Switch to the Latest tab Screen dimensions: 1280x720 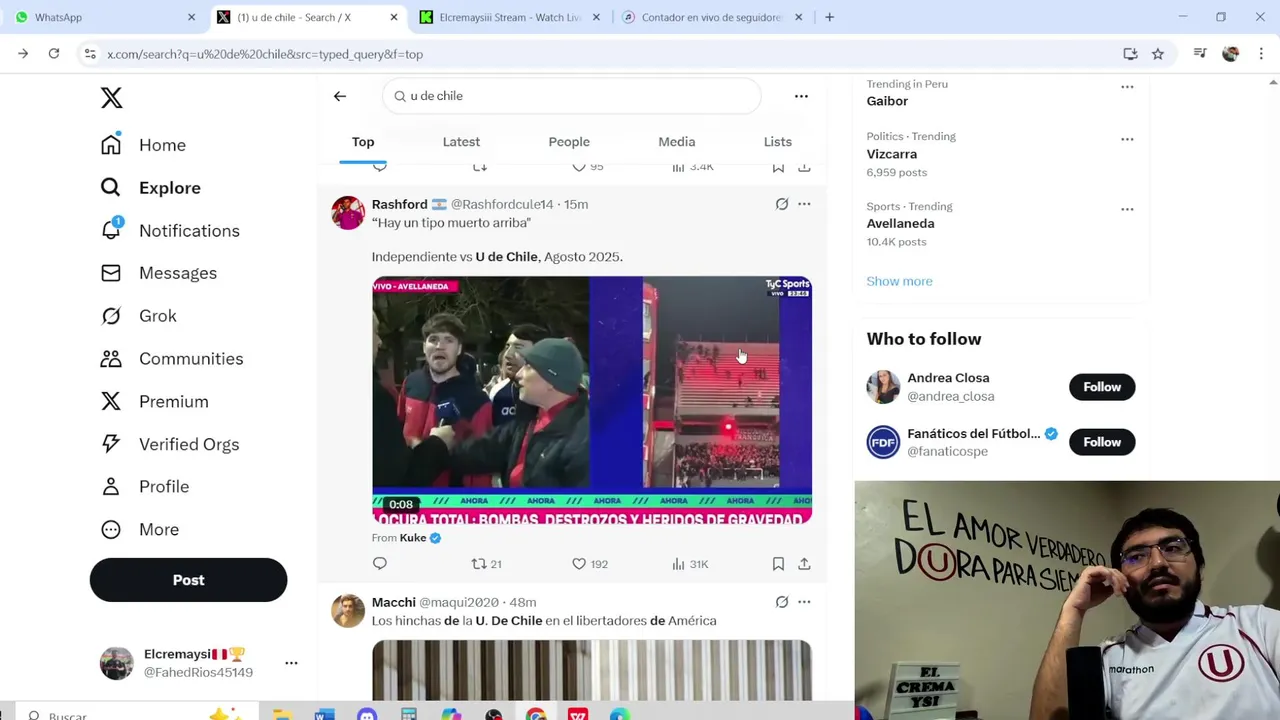(461, 142)
